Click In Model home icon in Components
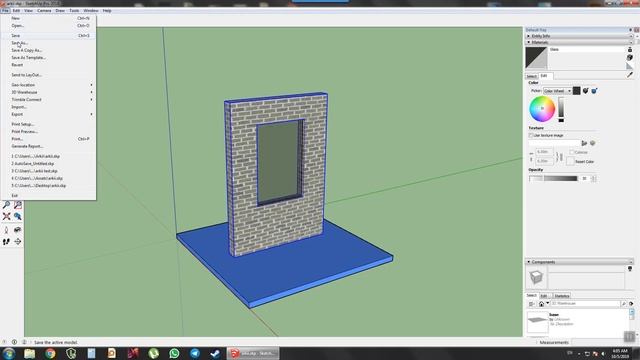Screen dimensions: 640x360 [x=541, y=304]
